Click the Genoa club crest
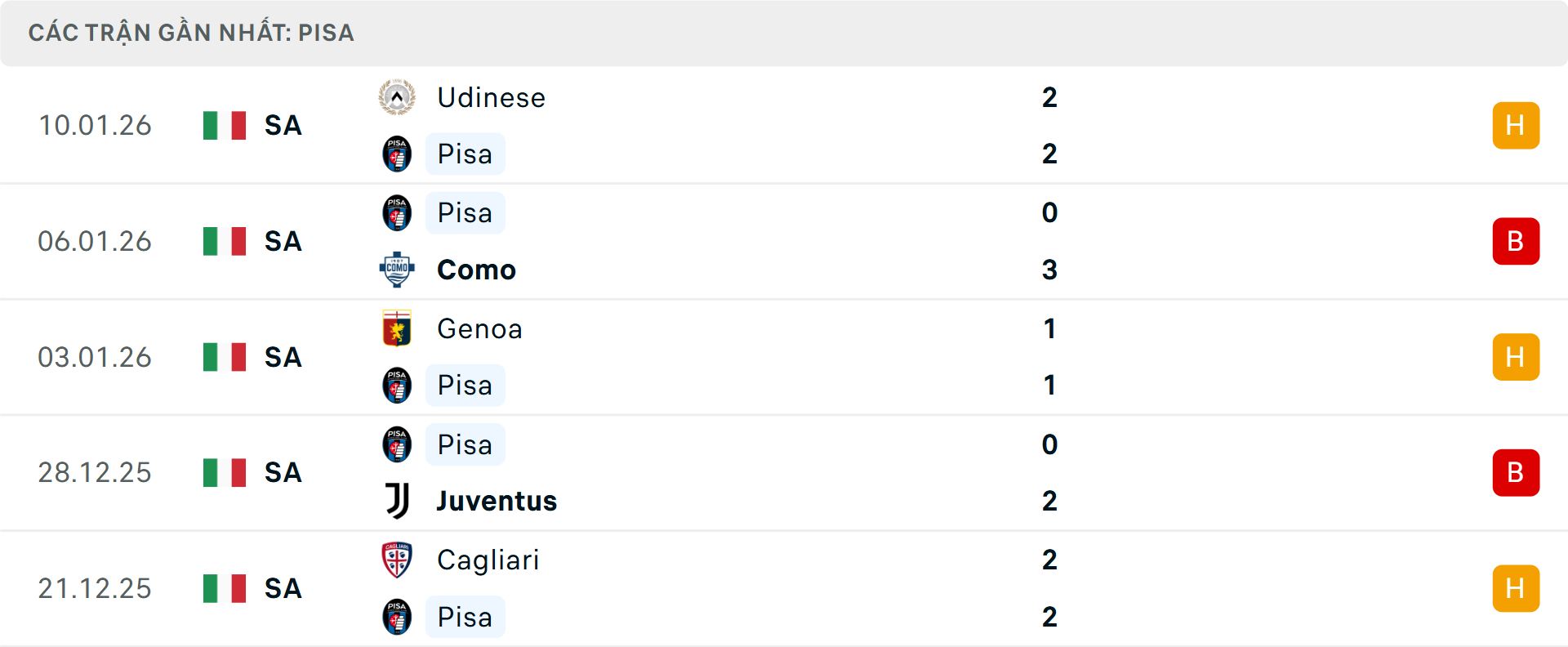Screen dimensions: 1568x647 coord(397,328)
